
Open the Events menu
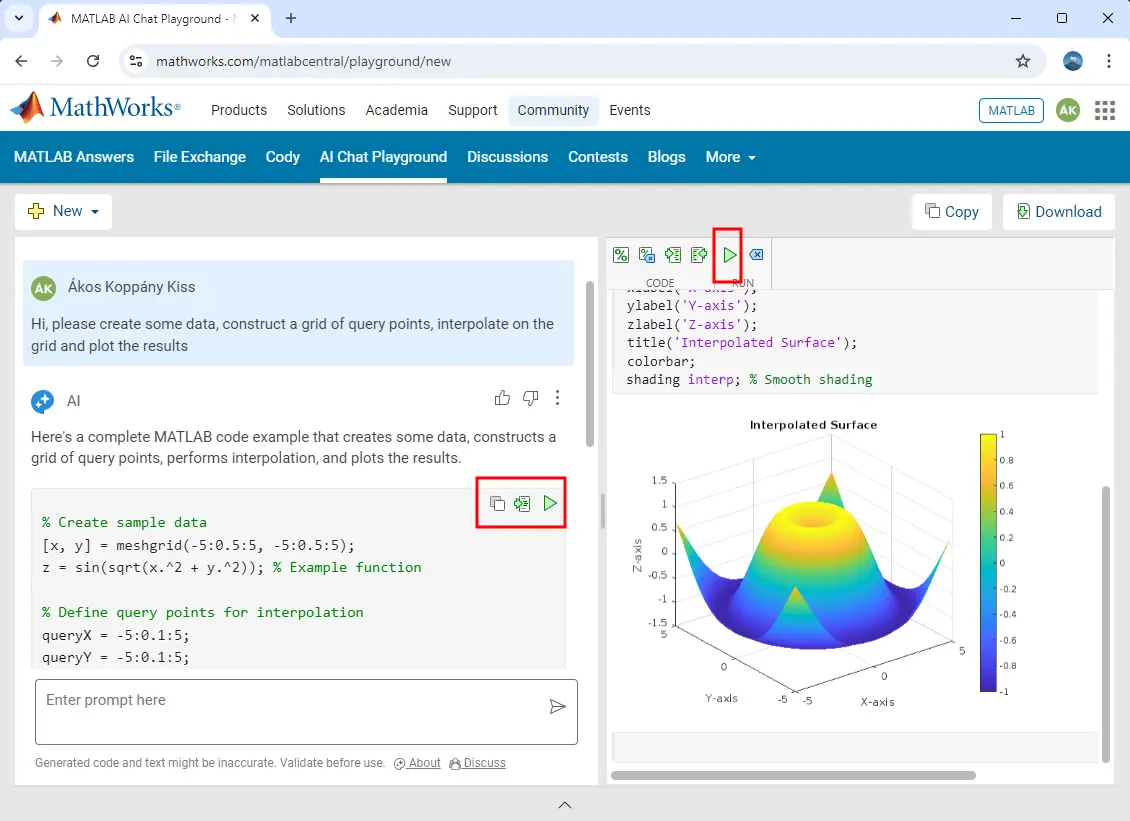click(x=630, y=110)
